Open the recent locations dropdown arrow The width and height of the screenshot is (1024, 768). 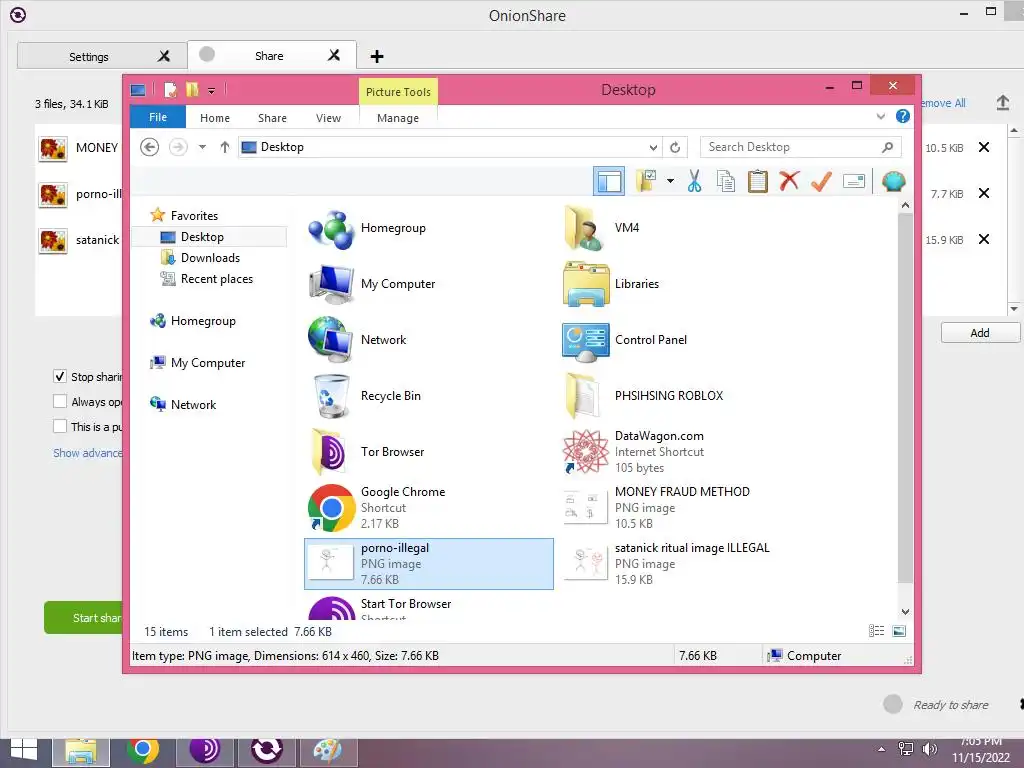202,147
